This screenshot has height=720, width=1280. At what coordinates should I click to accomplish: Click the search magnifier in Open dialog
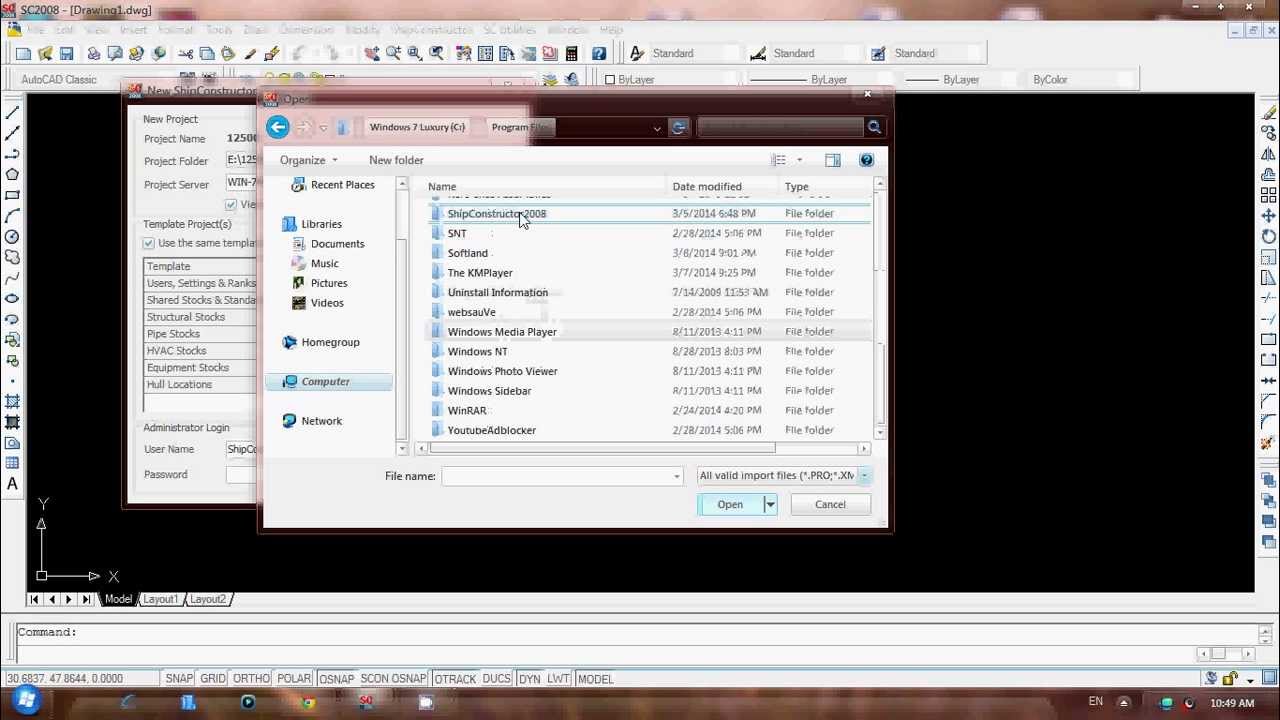(874, 127)
